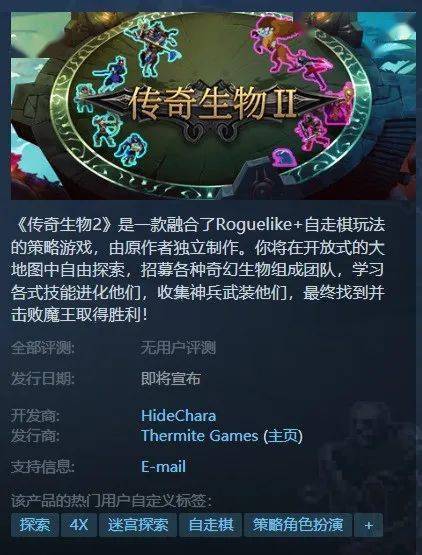This screenshot has width=422, height=555.
Task: Click the 支持信息 label
Action: [43, 467]
